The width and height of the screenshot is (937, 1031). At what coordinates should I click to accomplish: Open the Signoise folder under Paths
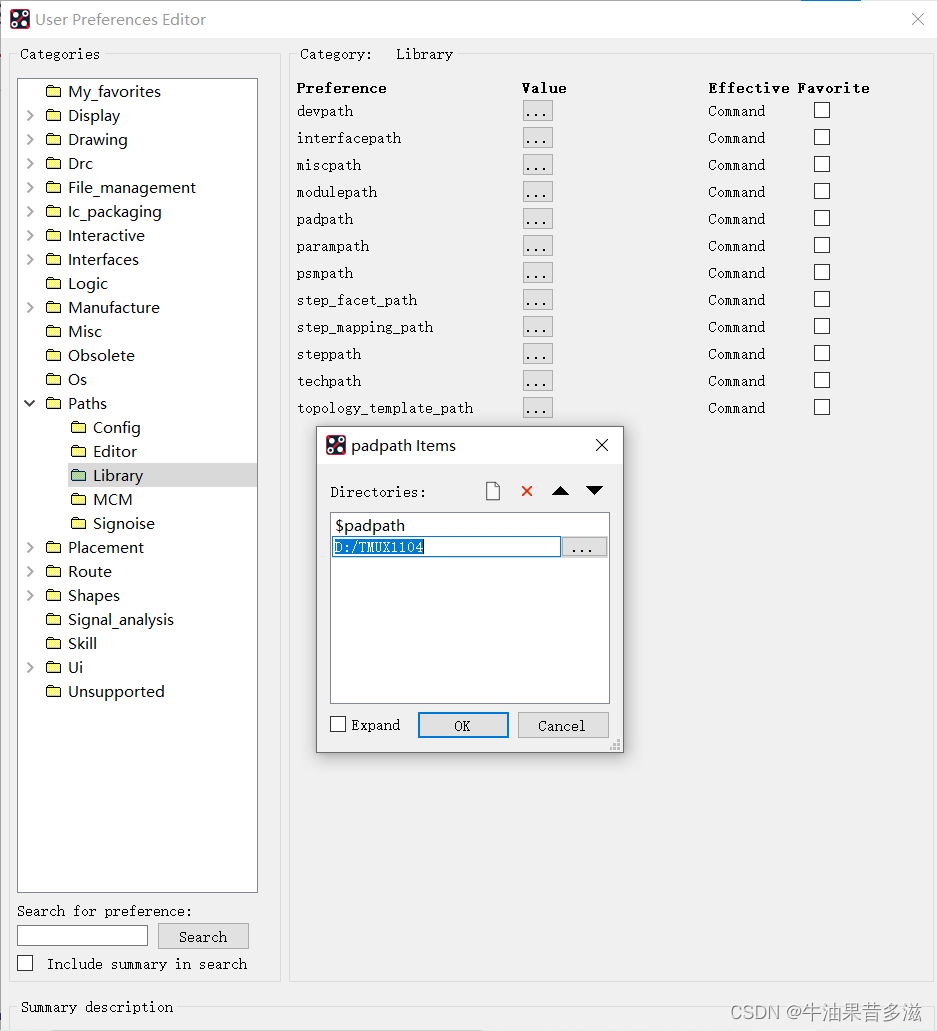click(x=123, y=524)
